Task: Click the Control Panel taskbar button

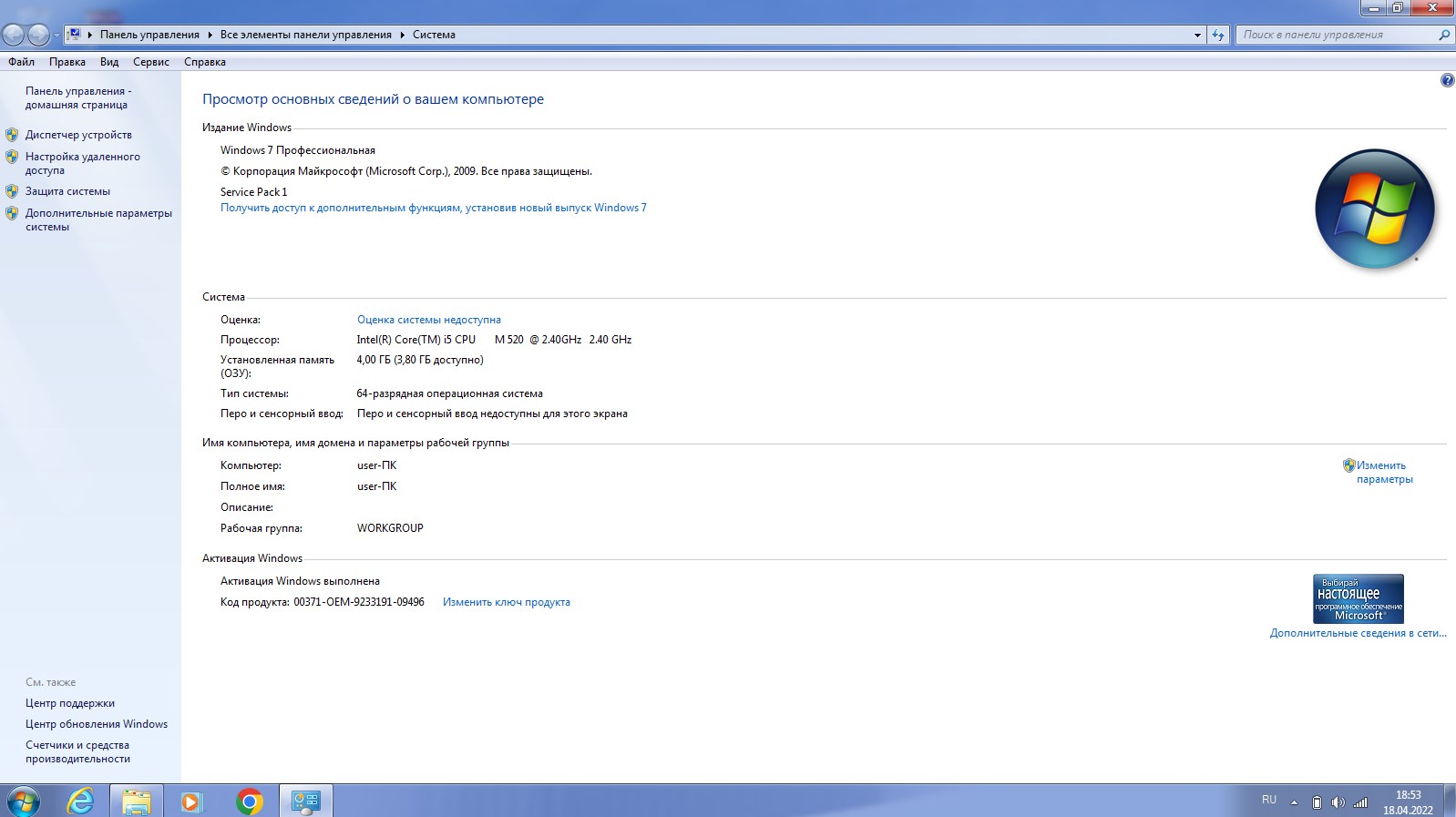Action: [305, 802]
